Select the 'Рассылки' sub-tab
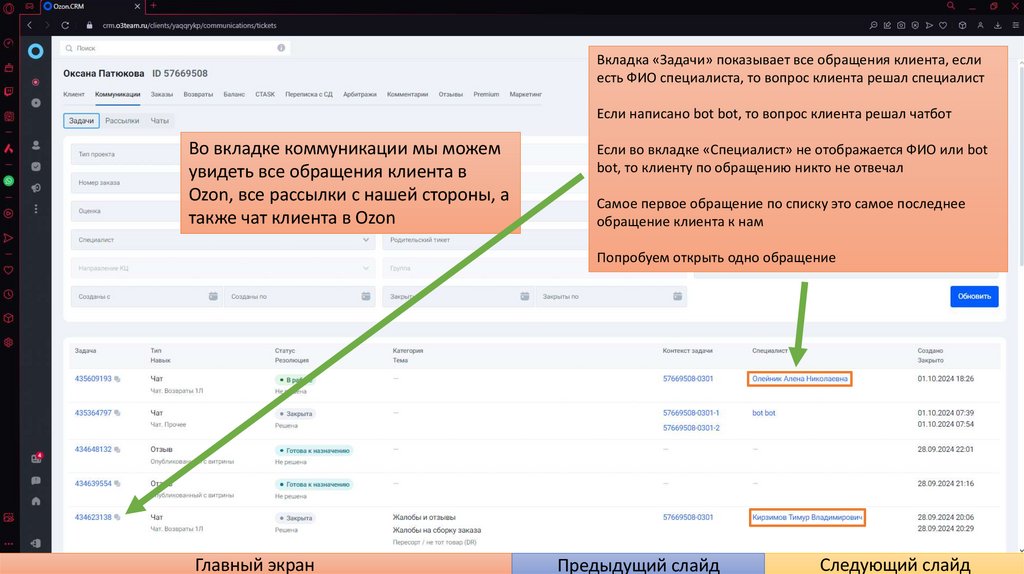The image size is (1024, 574). pos(122,121)
